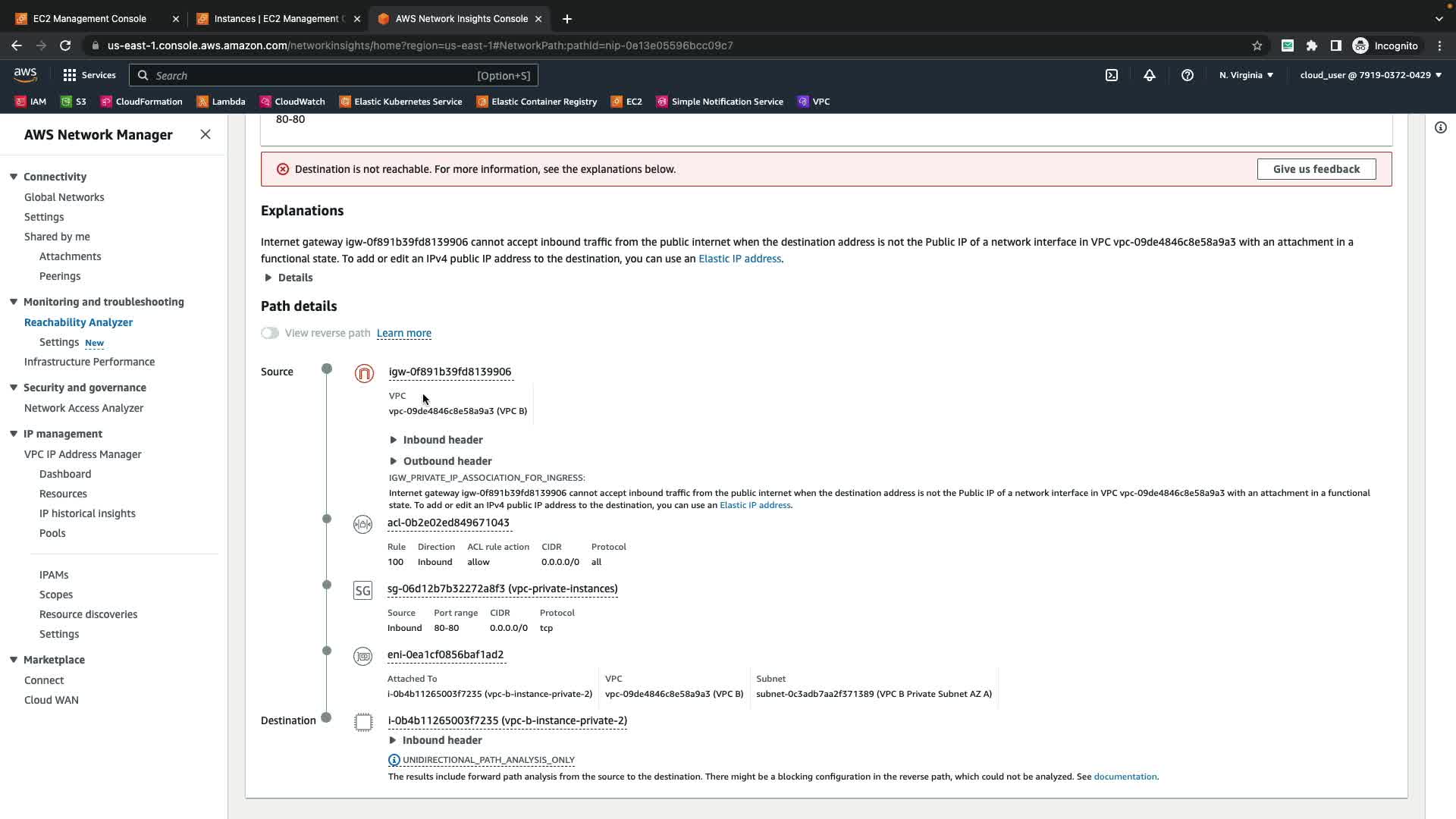
Task: Switch to the EC2 Management Console tab
Action: (89, 18)
